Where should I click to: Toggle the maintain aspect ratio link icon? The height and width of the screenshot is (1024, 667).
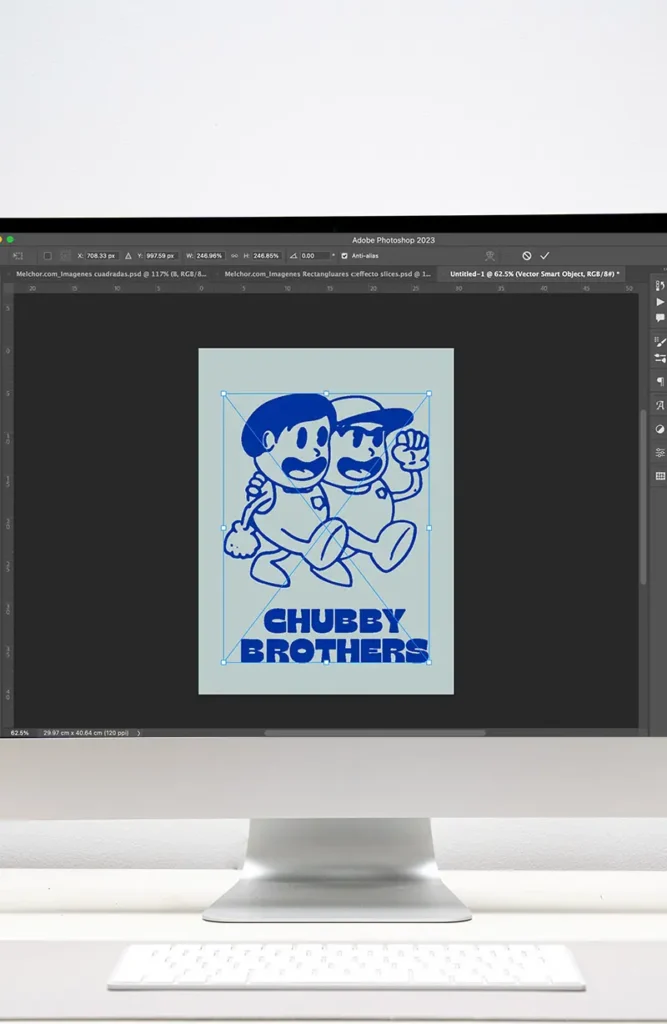[234, 256]
